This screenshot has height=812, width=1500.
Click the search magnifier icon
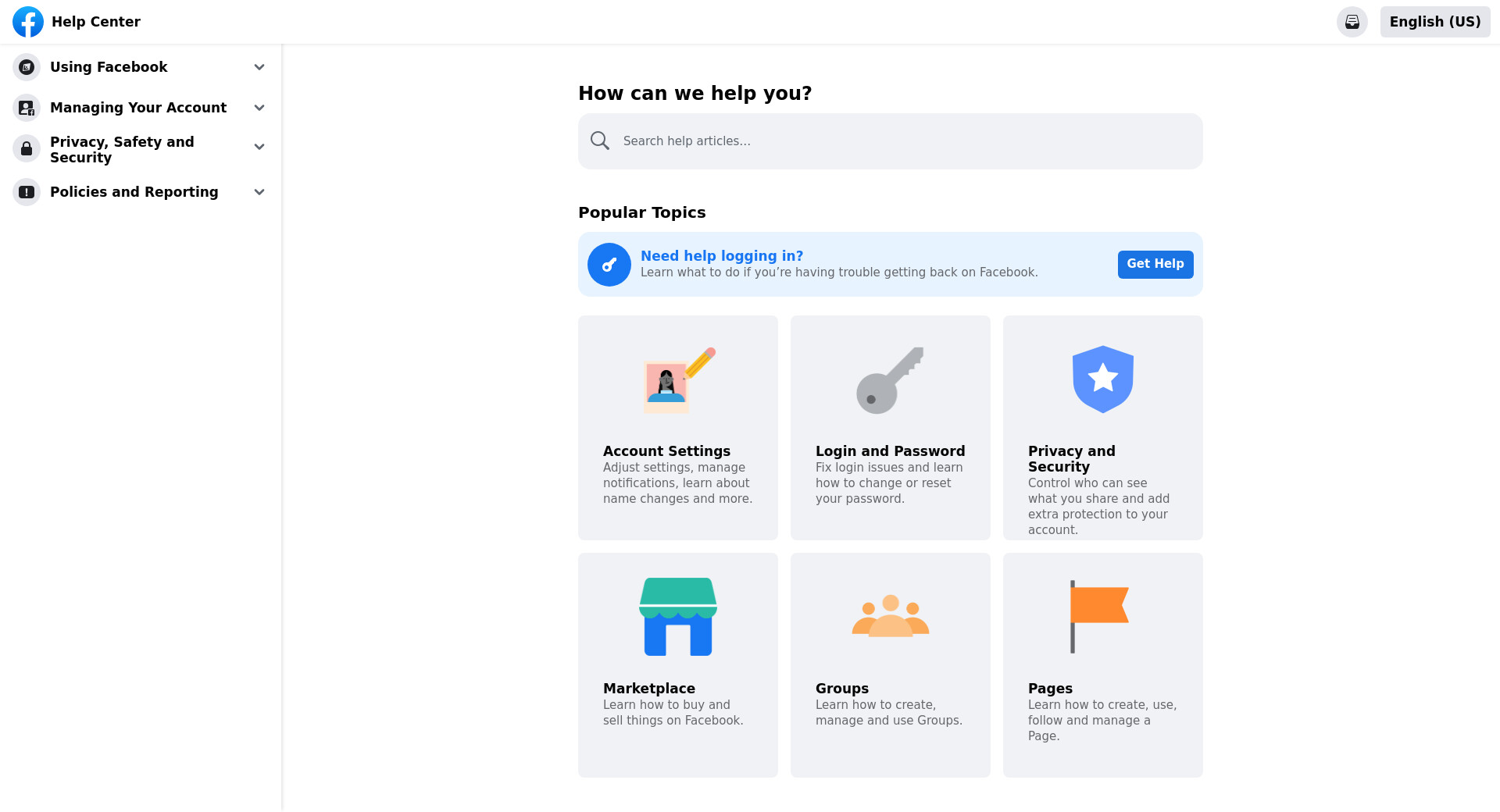[x=600, y=141]
